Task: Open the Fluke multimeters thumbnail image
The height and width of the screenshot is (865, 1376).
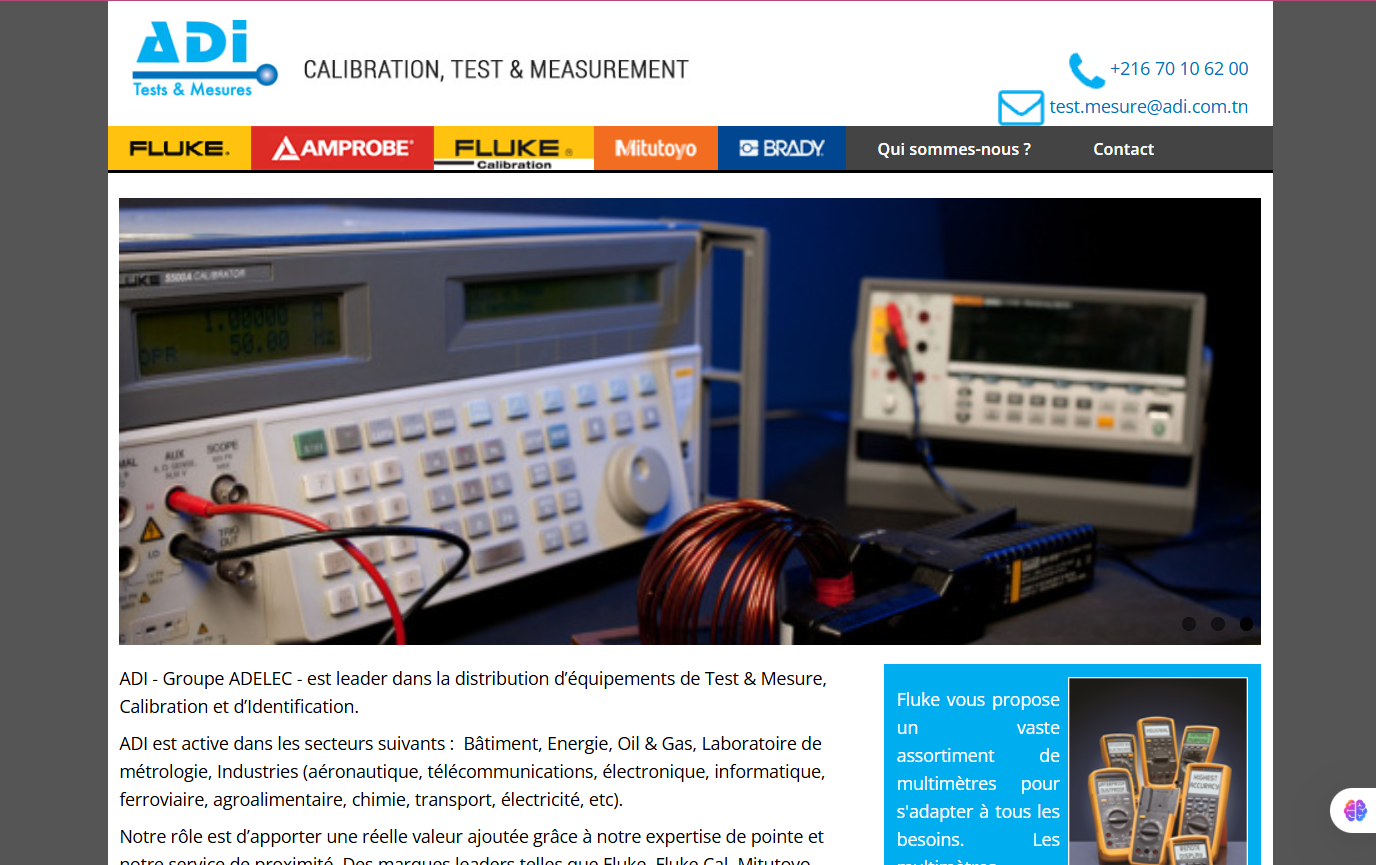Action: point(1157,770)
